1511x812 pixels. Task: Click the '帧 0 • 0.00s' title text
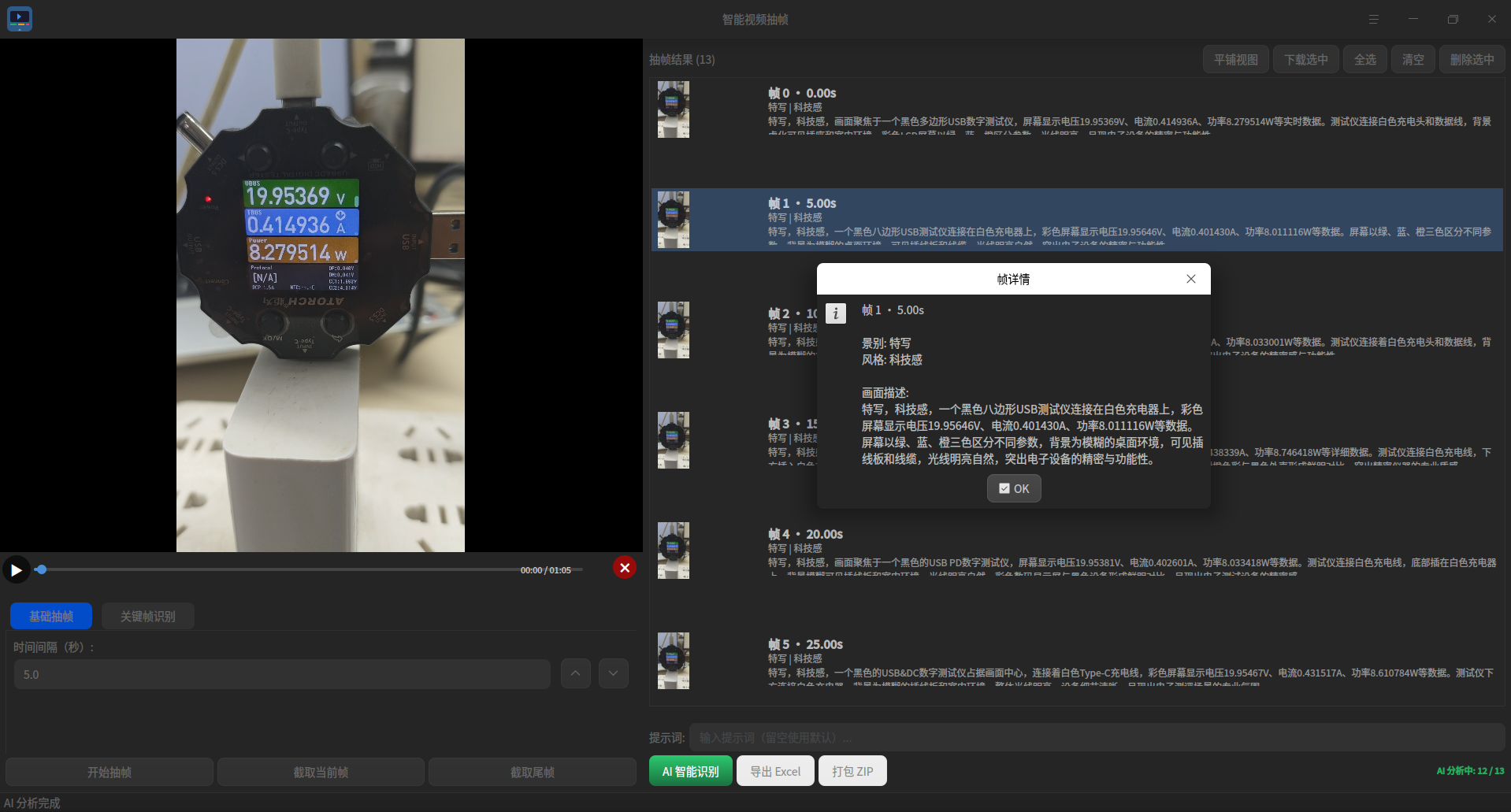tap(802, 93)
